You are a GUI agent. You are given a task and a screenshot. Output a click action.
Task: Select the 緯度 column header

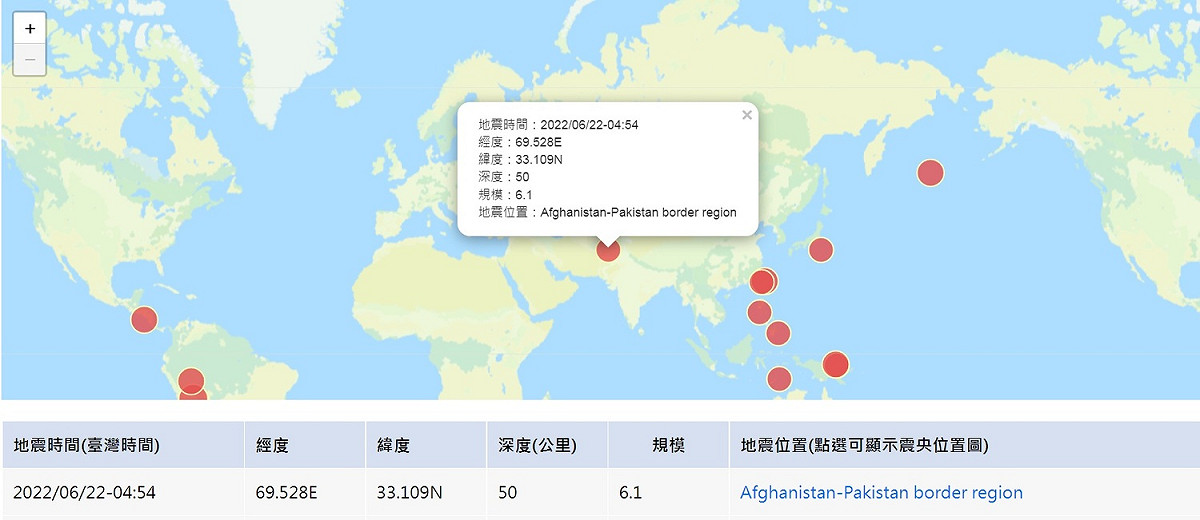pos(425,445)
